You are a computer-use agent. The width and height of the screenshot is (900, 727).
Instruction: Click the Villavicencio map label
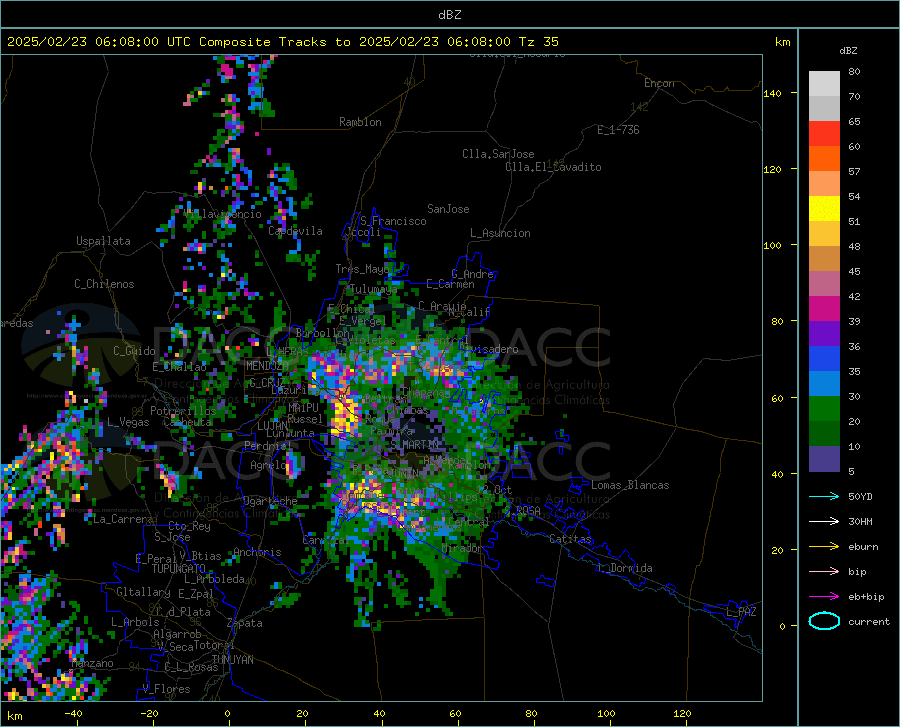pyautogui.click(x=222, y=214)
